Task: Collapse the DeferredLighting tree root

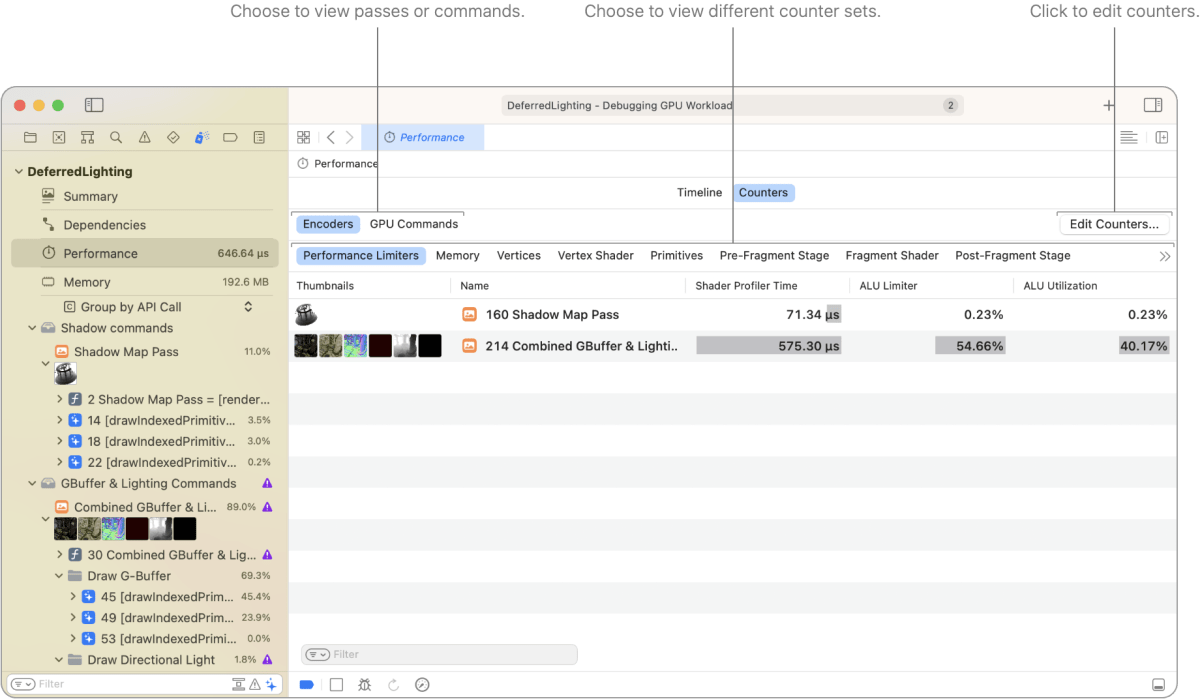Action: point(18,172)
